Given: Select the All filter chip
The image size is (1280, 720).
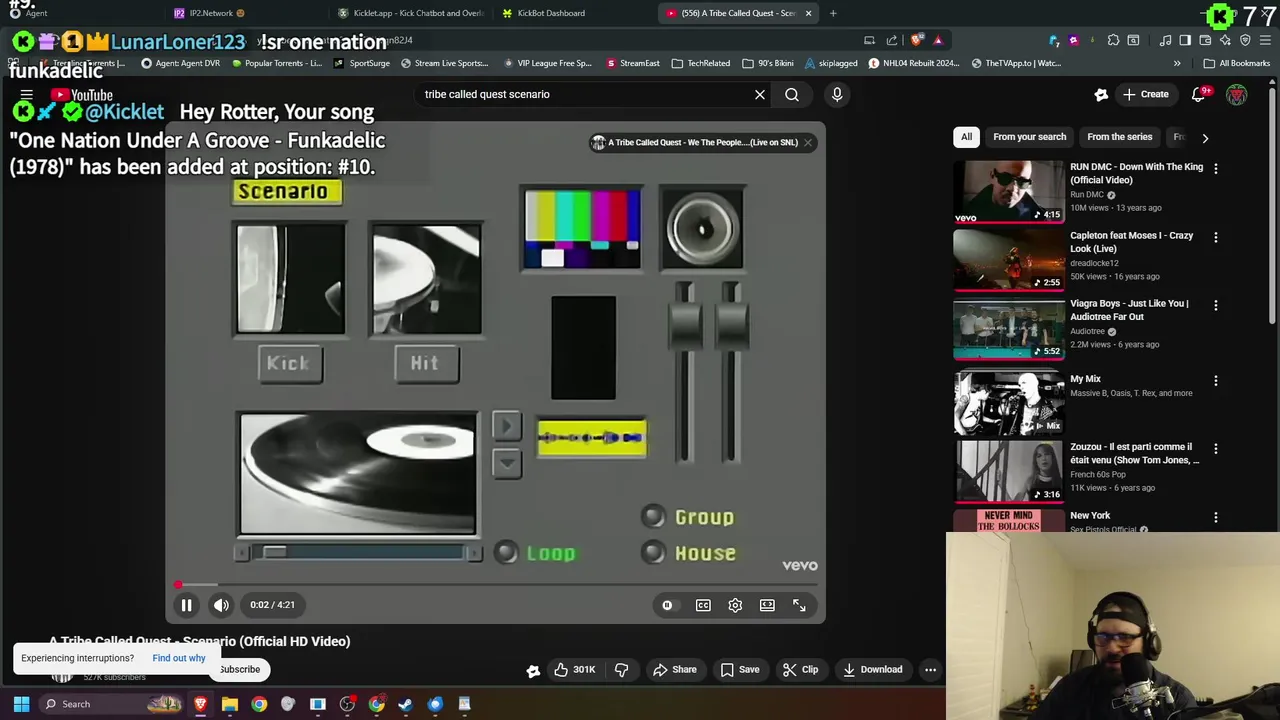Looking at the screenshot, I should pos(966,137).
